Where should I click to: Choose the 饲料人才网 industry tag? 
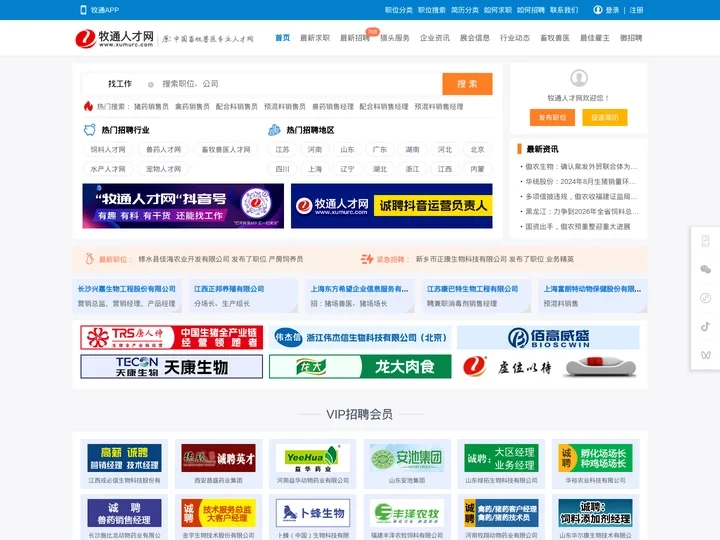pos(108,149)
